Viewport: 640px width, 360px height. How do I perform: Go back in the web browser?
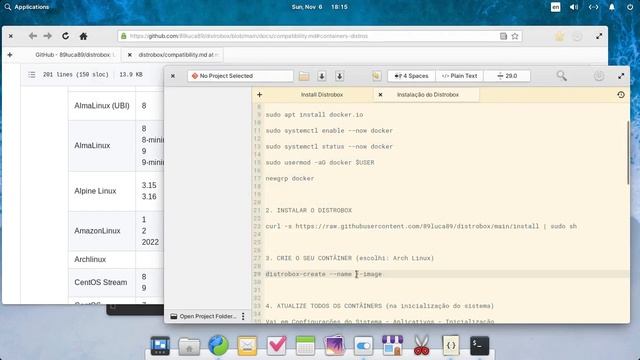pyautogui.click(x=33, y=36)
